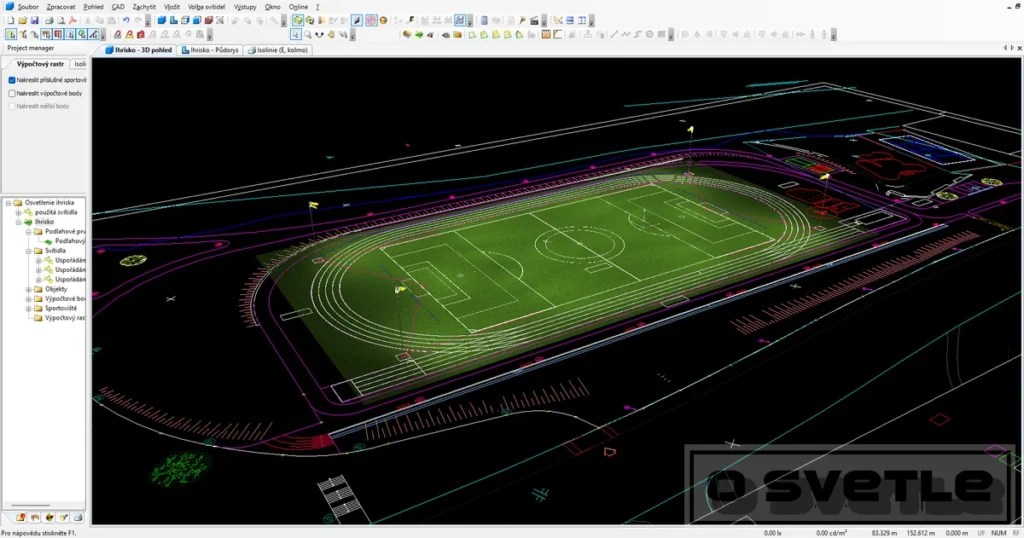1024x538 pixels.
Task: Expand the 'použitá svítidla' tree node
Action: [x=18, y=212]
